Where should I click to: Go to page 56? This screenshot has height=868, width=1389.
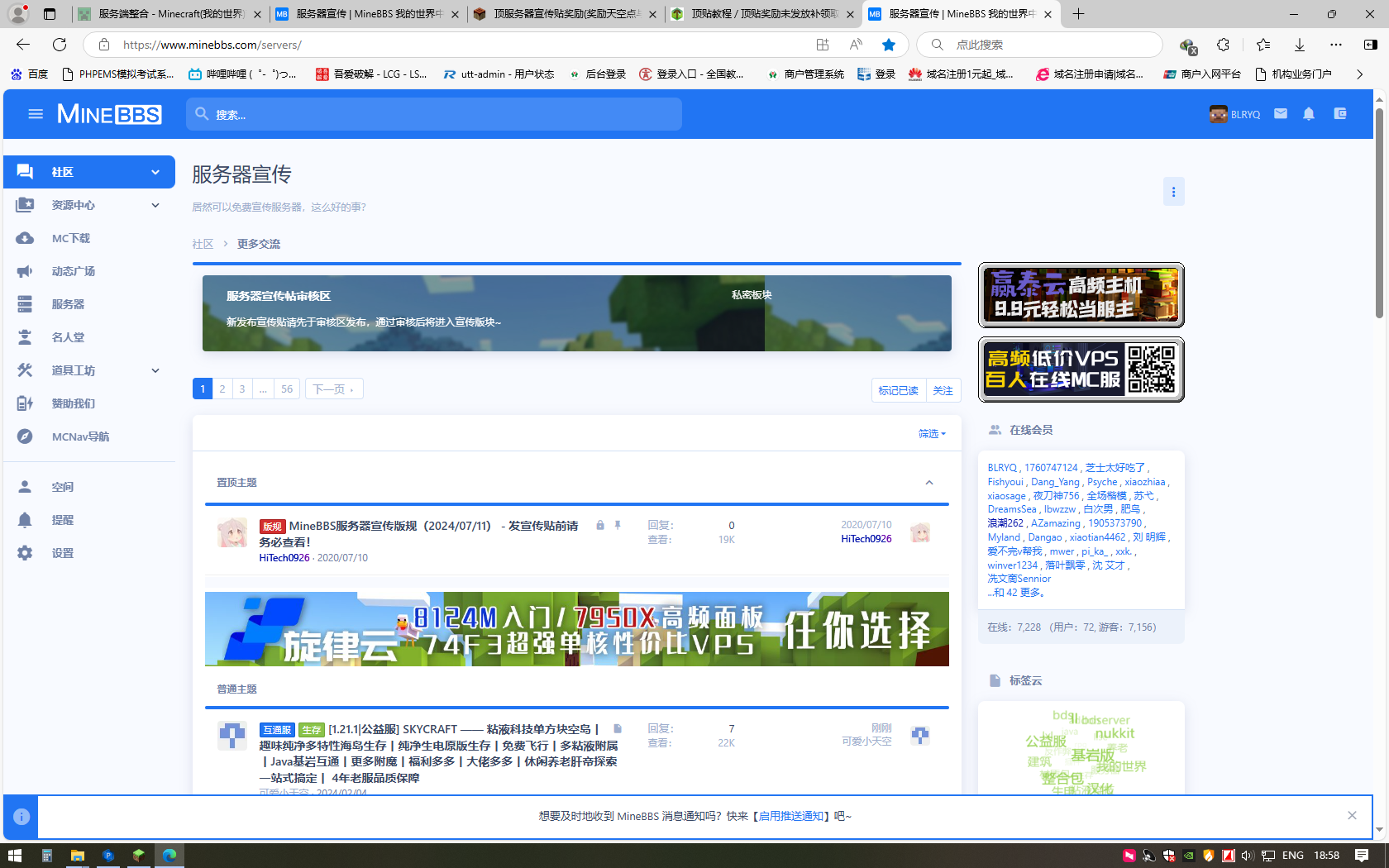pyautogui.click(x=287, y=389)
